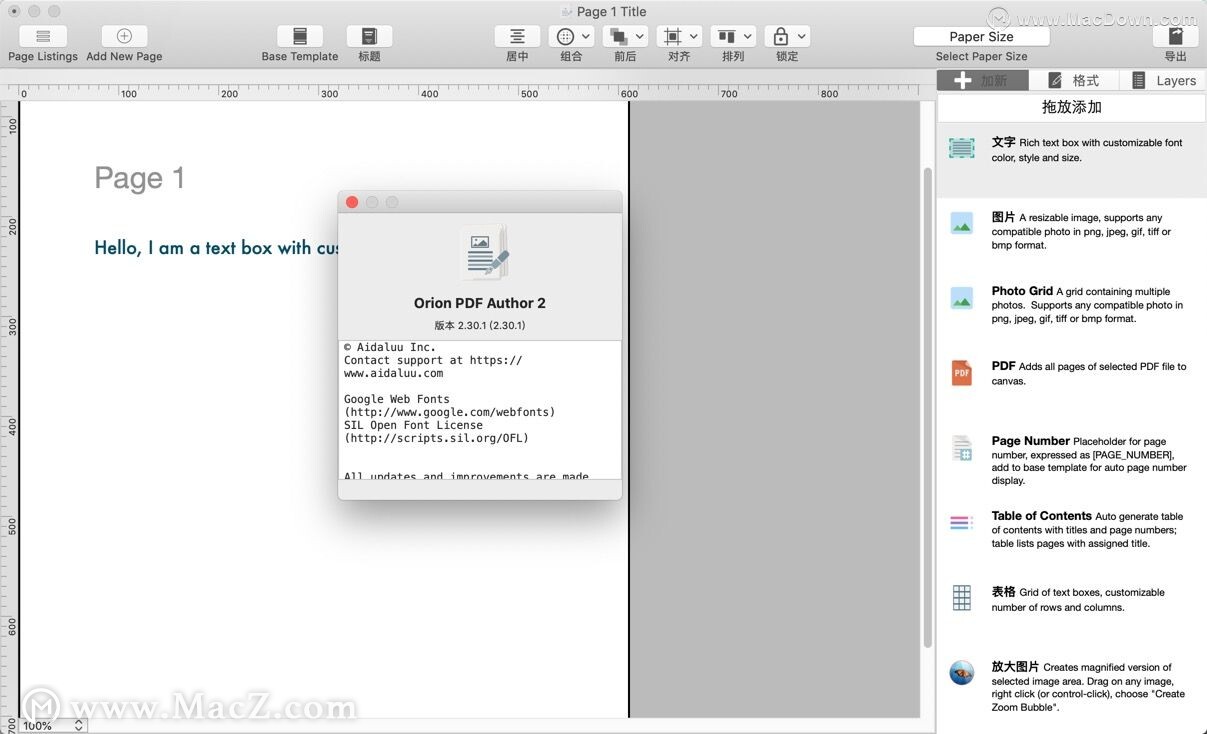This screenshot has height=734, width=1207.
Task: Select the Page Number placeholder element
Action: click(1072, 459)
